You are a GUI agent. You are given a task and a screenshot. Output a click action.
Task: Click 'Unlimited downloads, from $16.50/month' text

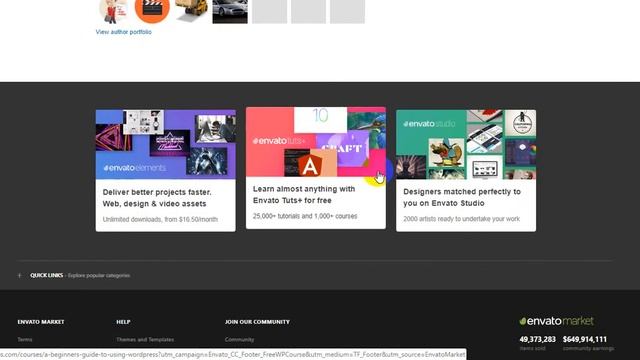pos(160,220)
